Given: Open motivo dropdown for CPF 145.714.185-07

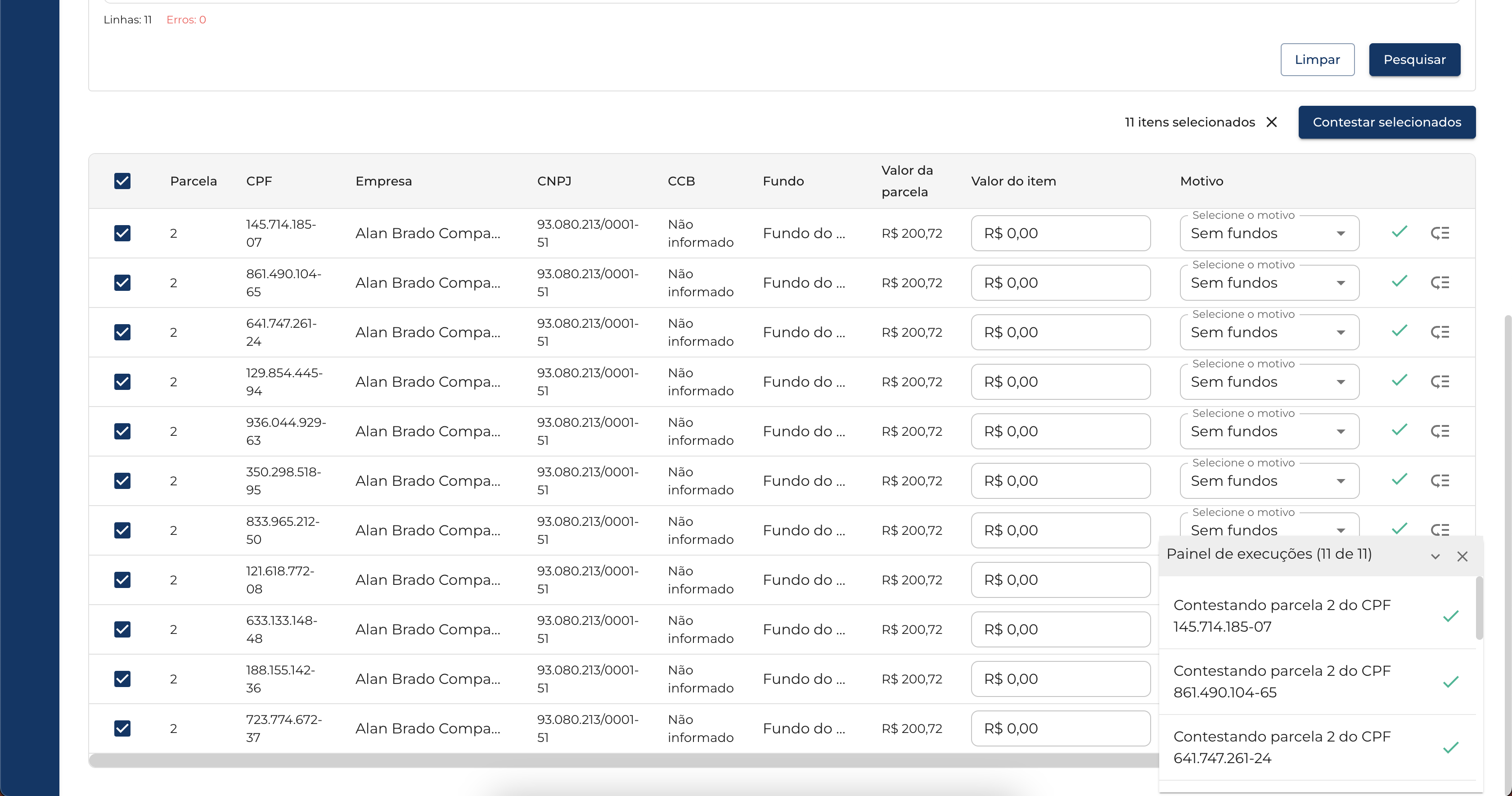Looking at the screenshot, I should point(1269,233).
